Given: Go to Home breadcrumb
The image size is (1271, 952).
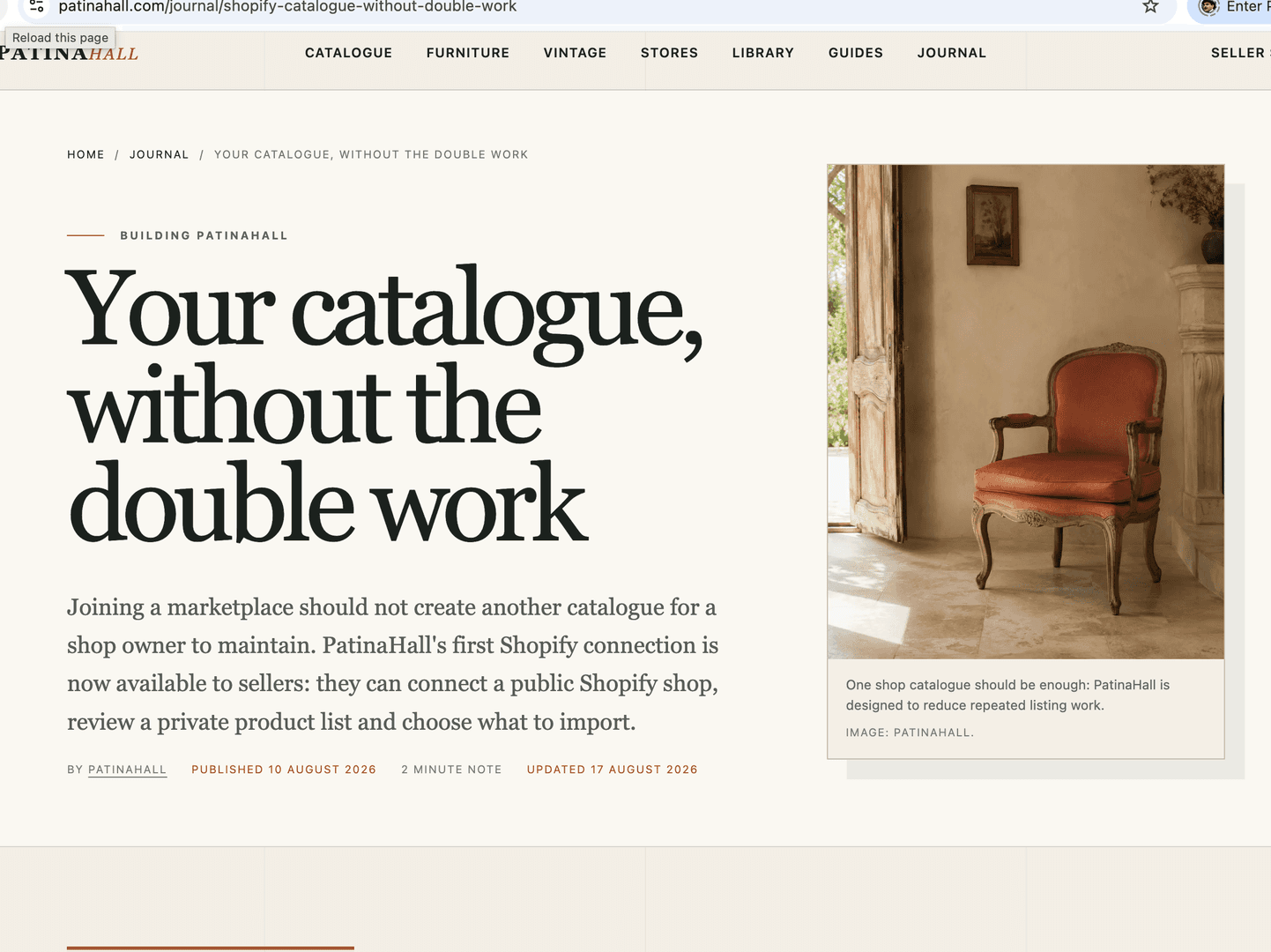Looking at the screenshot, I should 85,154.
